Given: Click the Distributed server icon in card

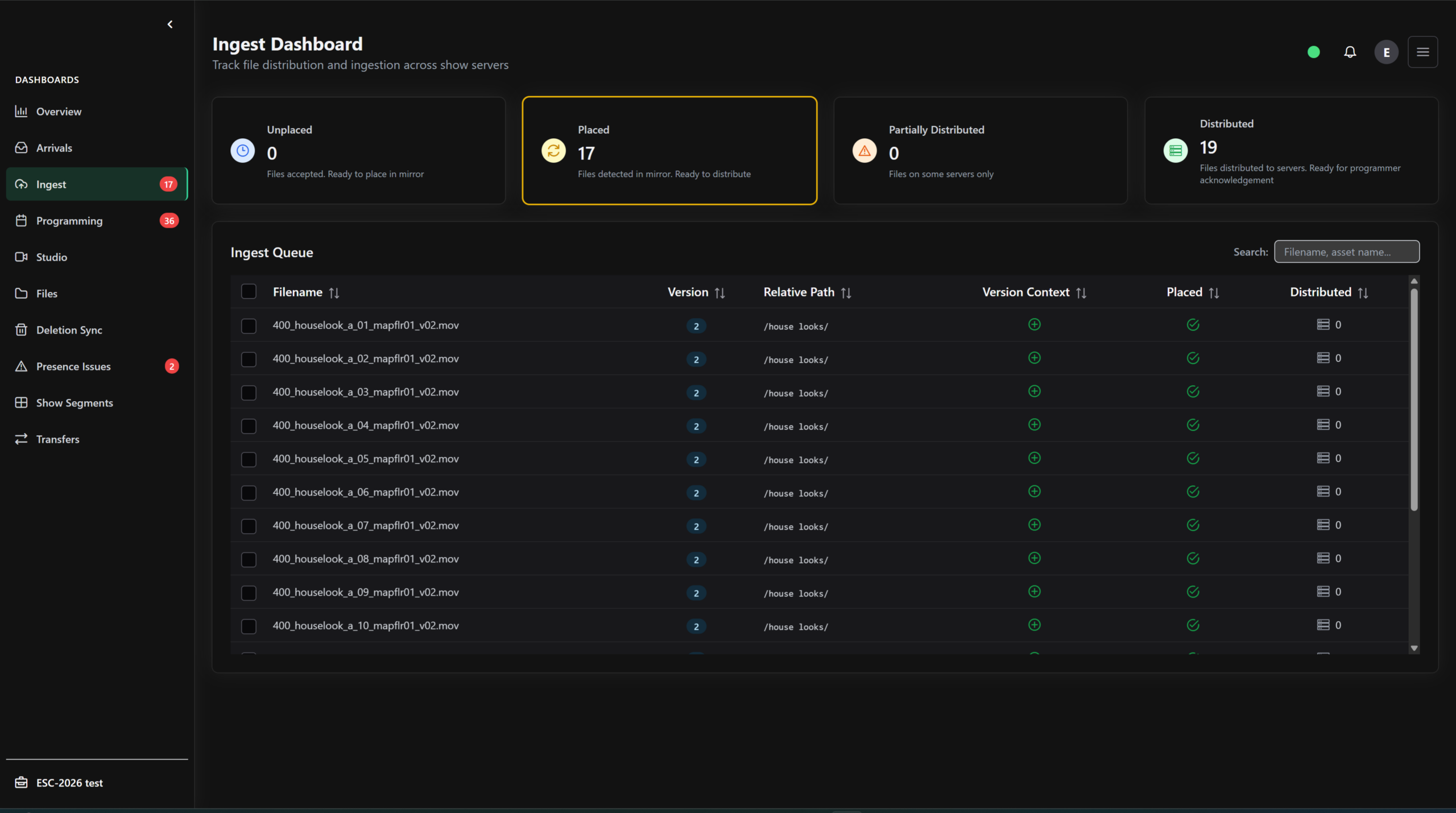Looking at the screenshot, I should coord(1176,151).
